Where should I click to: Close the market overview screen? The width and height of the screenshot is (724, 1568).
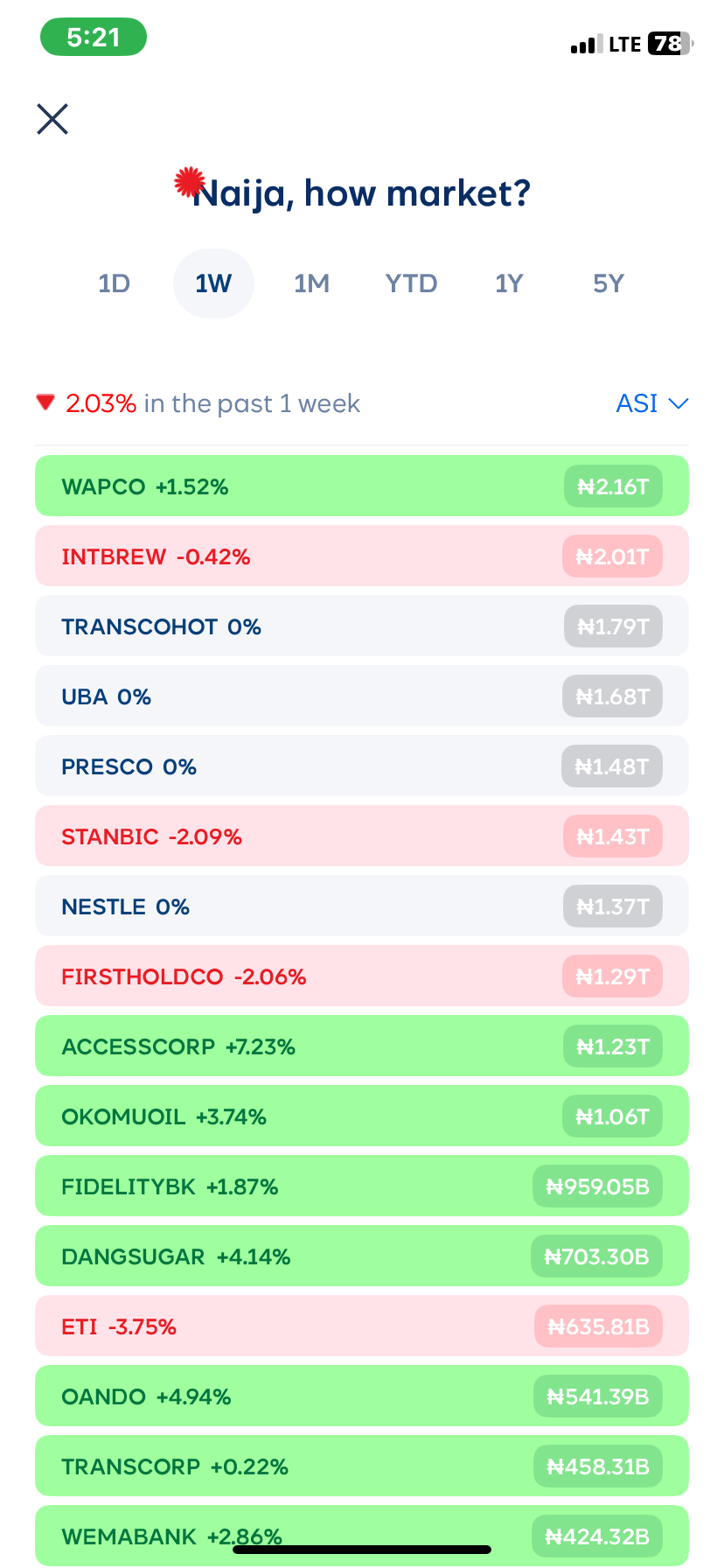52,119
